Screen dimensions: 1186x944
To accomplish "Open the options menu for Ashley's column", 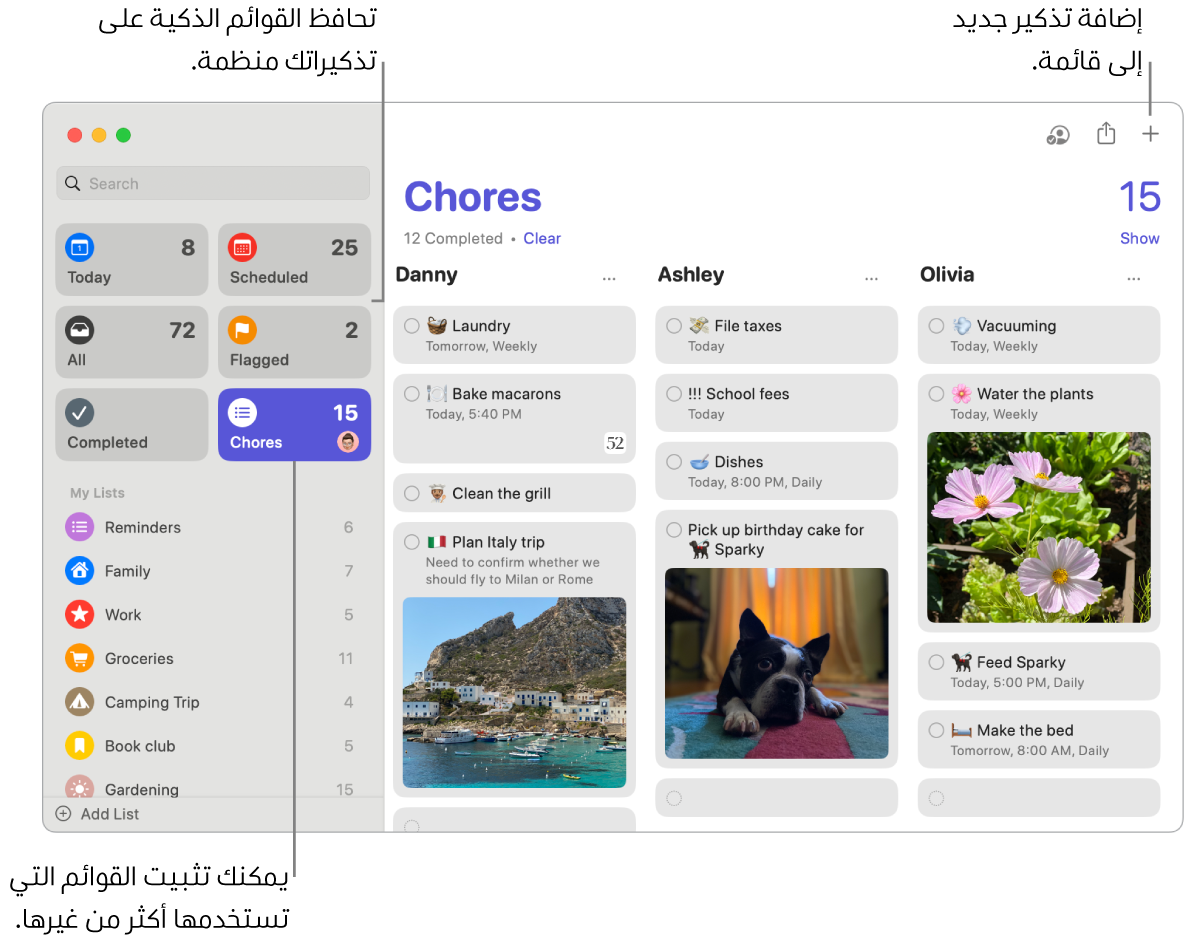I will coord(871,279).
